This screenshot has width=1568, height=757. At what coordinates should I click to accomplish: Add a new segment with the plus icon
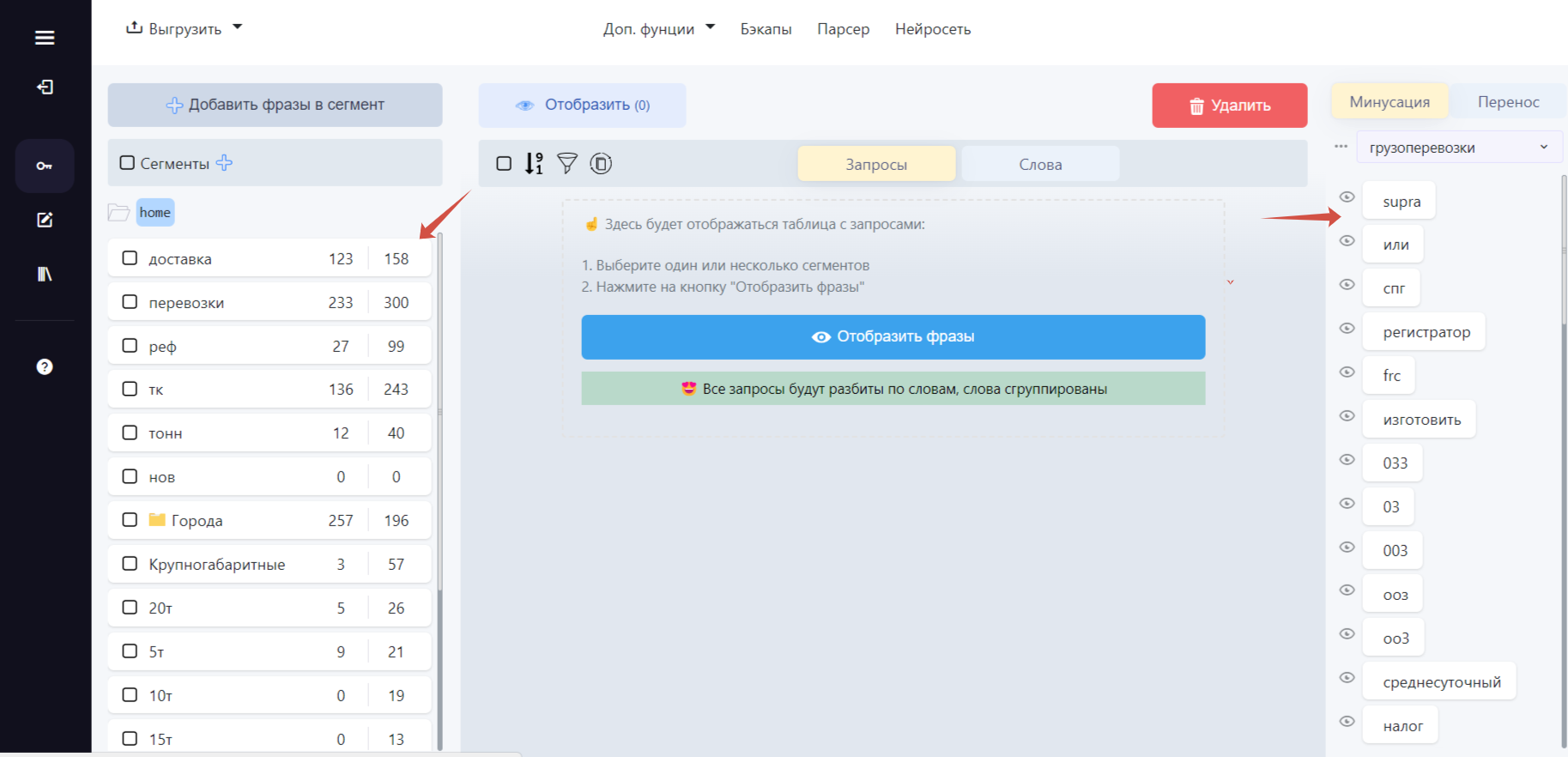[x=224, y=162]
